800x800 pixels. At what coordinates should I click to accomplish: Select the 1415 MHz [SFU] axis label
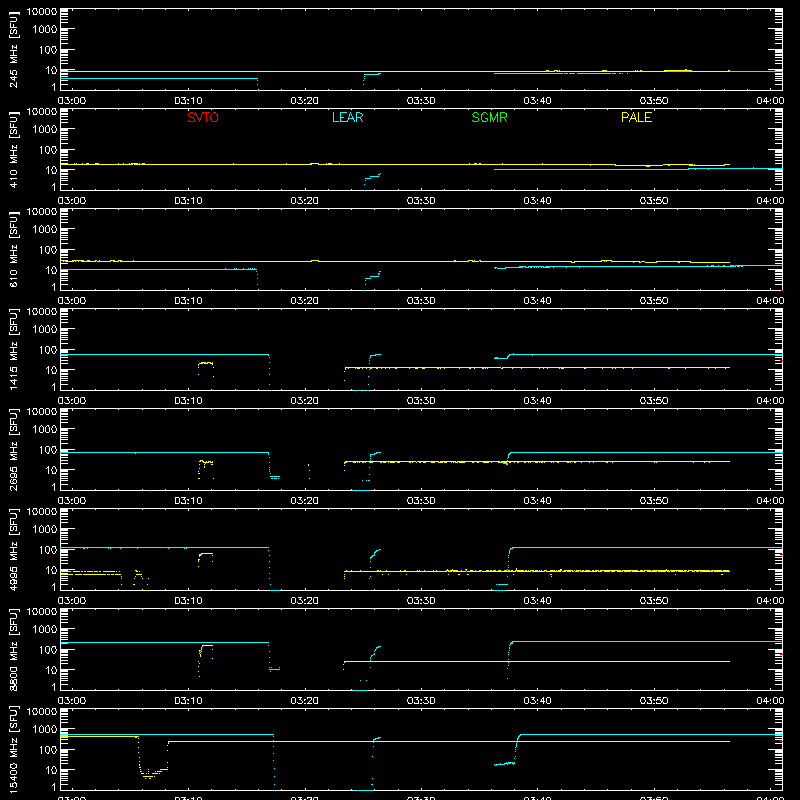(x=14, y=349)
